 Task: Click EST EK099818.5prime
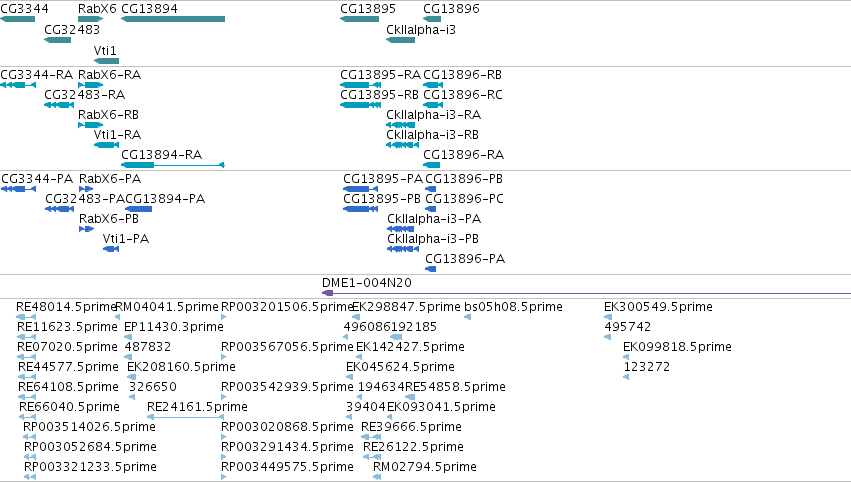point(677,347)
